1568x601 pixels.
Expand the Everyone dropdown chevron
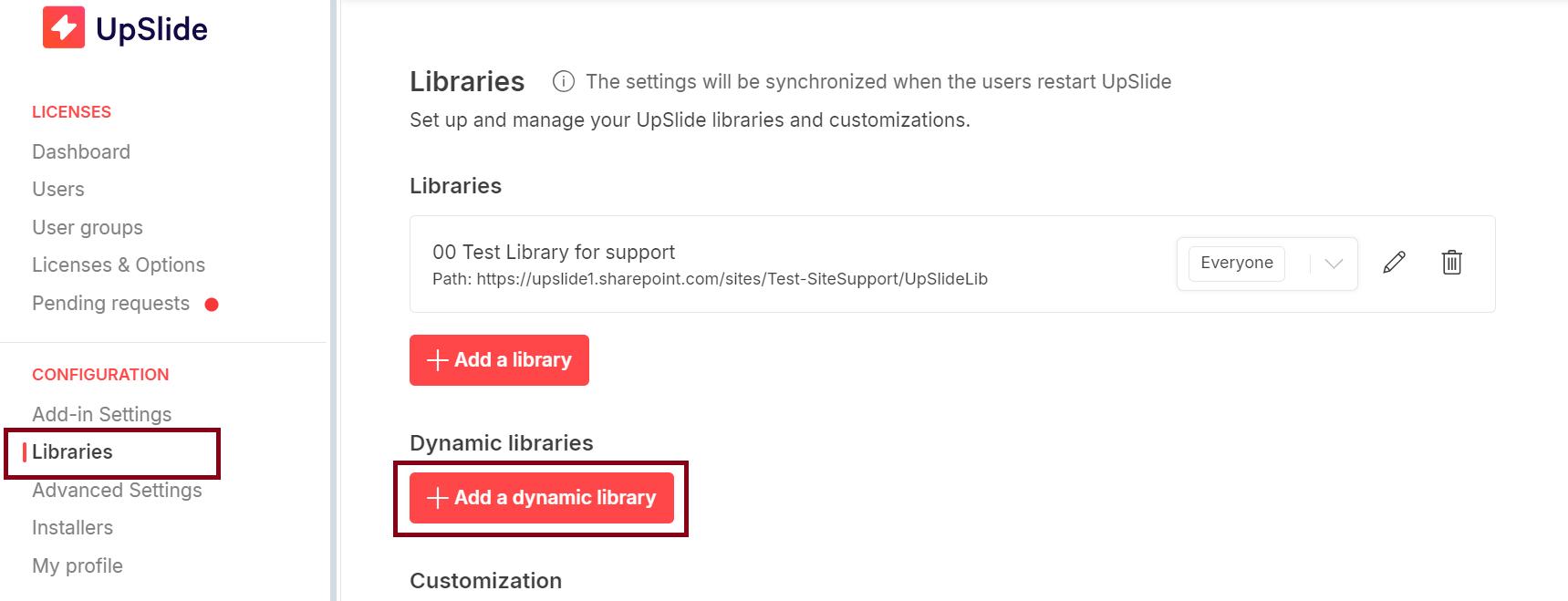coord(1334,264)
